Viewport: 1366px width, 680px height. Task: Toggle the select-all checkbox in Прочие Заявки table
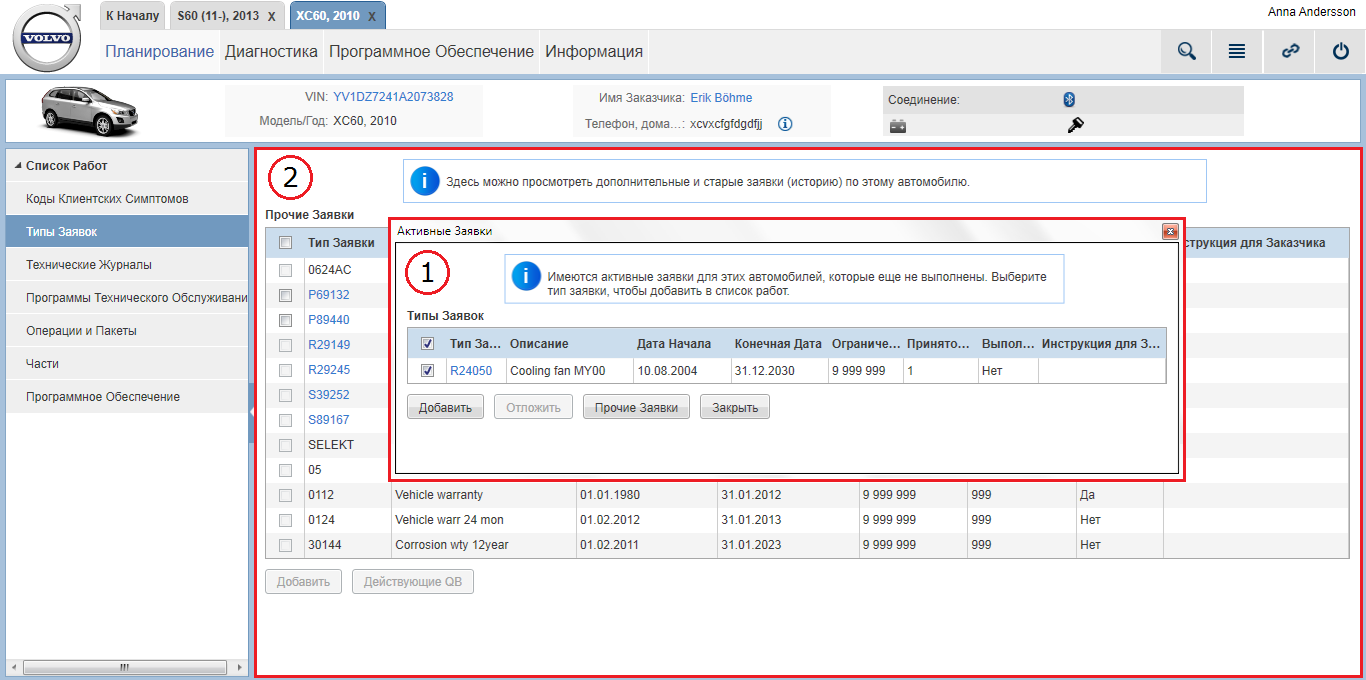click(x=286, y=243)
